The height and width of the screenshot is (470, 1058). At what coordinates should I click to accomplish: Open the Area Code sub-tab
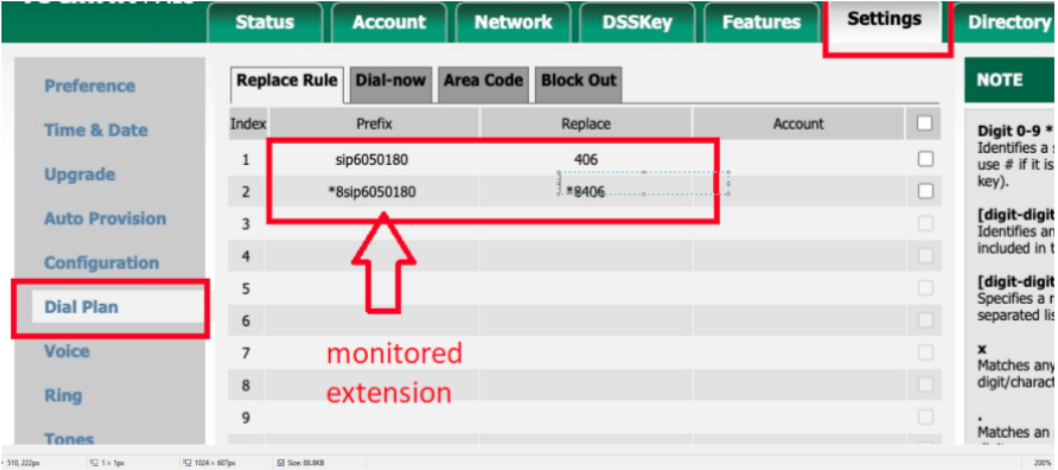[x=483, y=81]
